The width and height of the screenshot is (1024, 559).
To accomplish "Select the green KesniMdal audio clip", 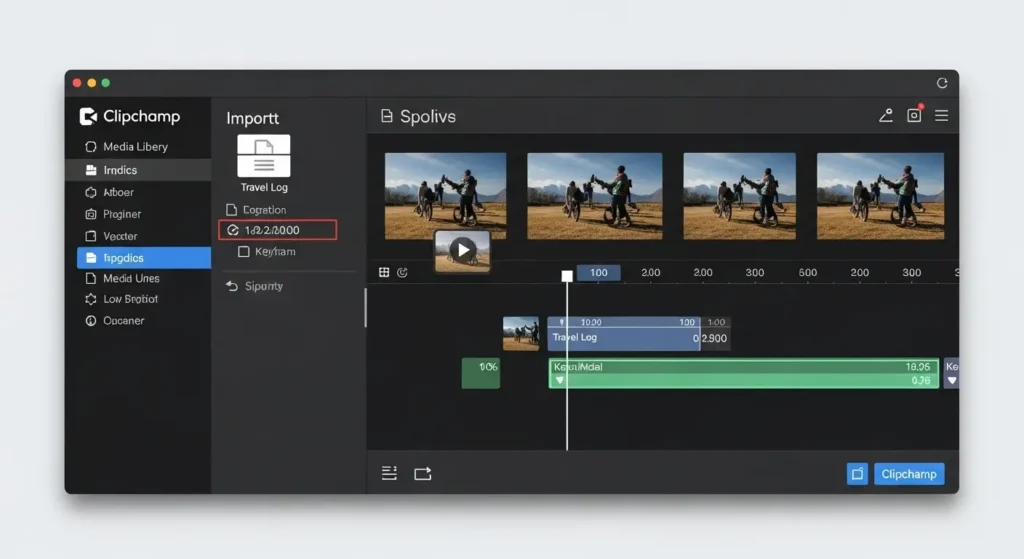I will tap(744, 374).
